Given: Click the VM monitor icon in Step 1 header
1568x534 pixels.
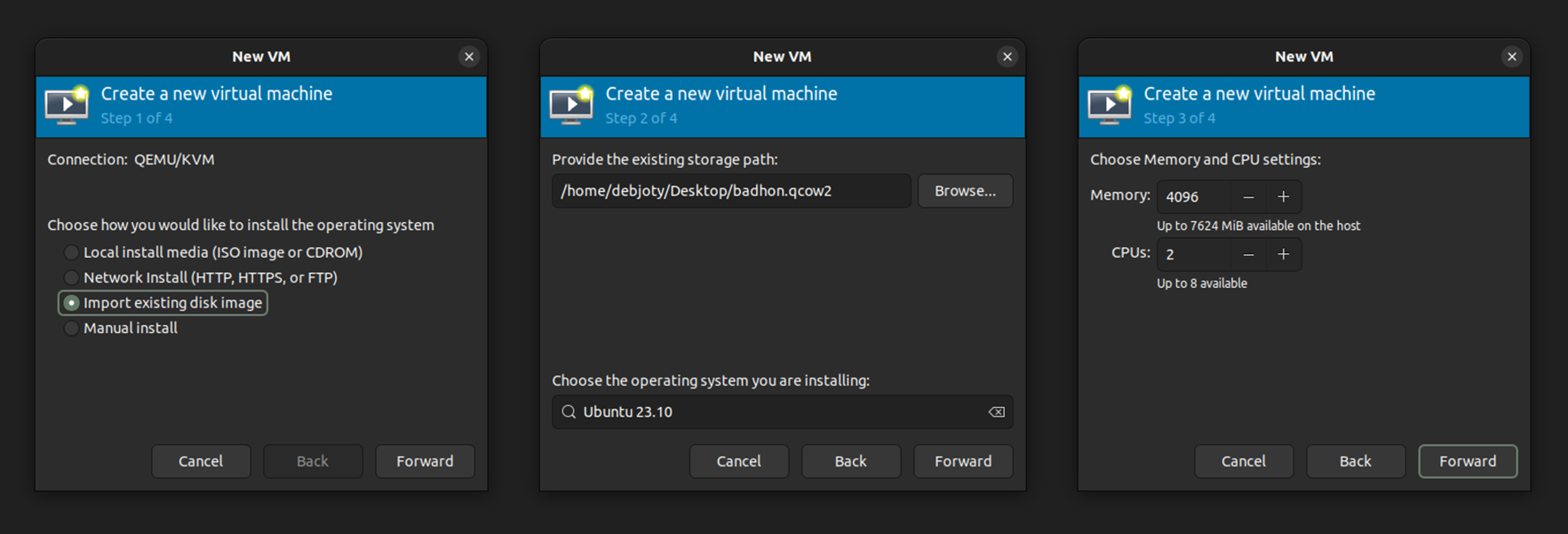Looking at the screenshot, I should point(67,105).
